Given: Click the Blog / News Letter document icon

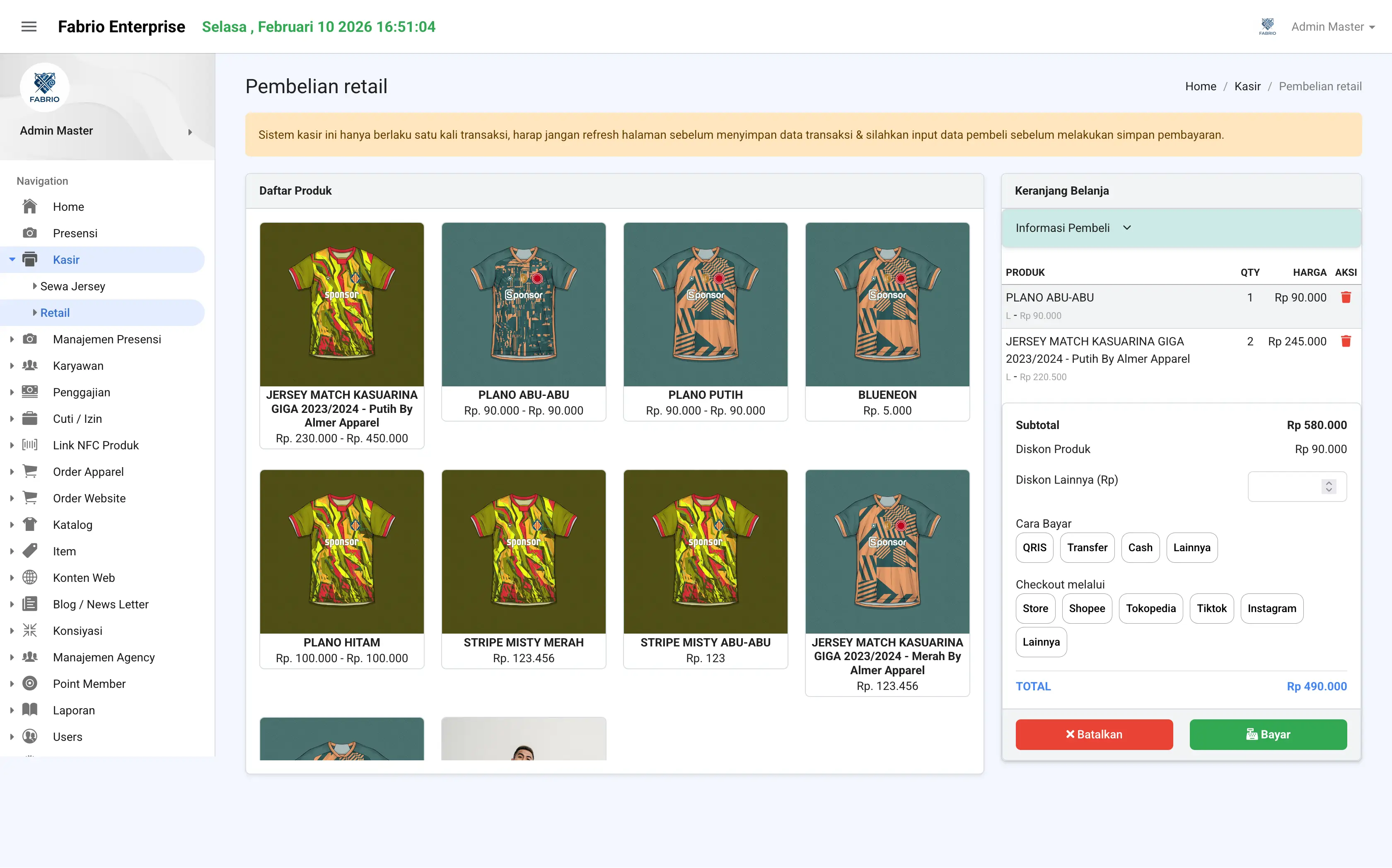Looking at the screenshot, I should [30, 603].
